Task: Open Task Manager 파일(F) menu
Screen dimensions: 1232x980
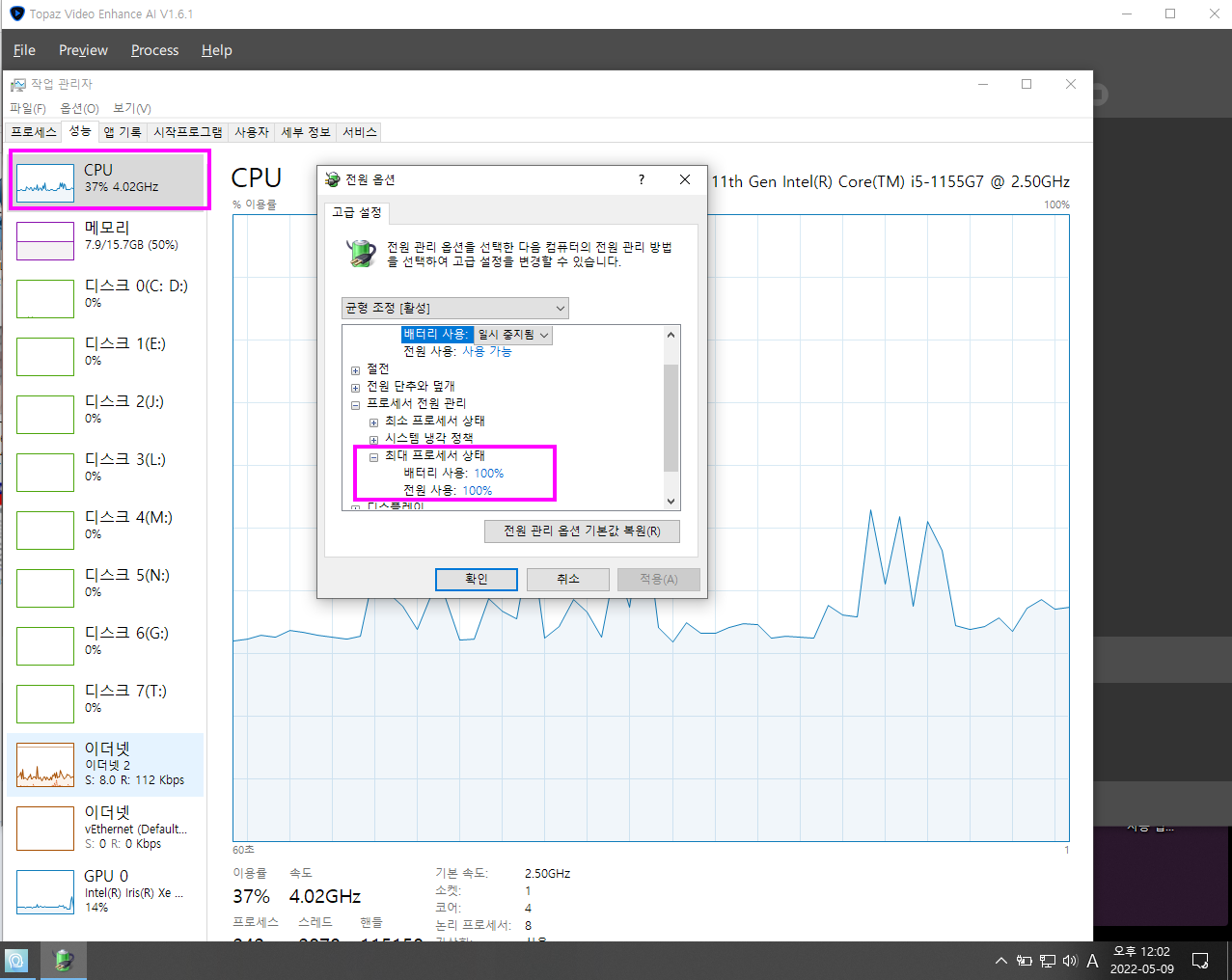Action: click(x=28, y=108)
